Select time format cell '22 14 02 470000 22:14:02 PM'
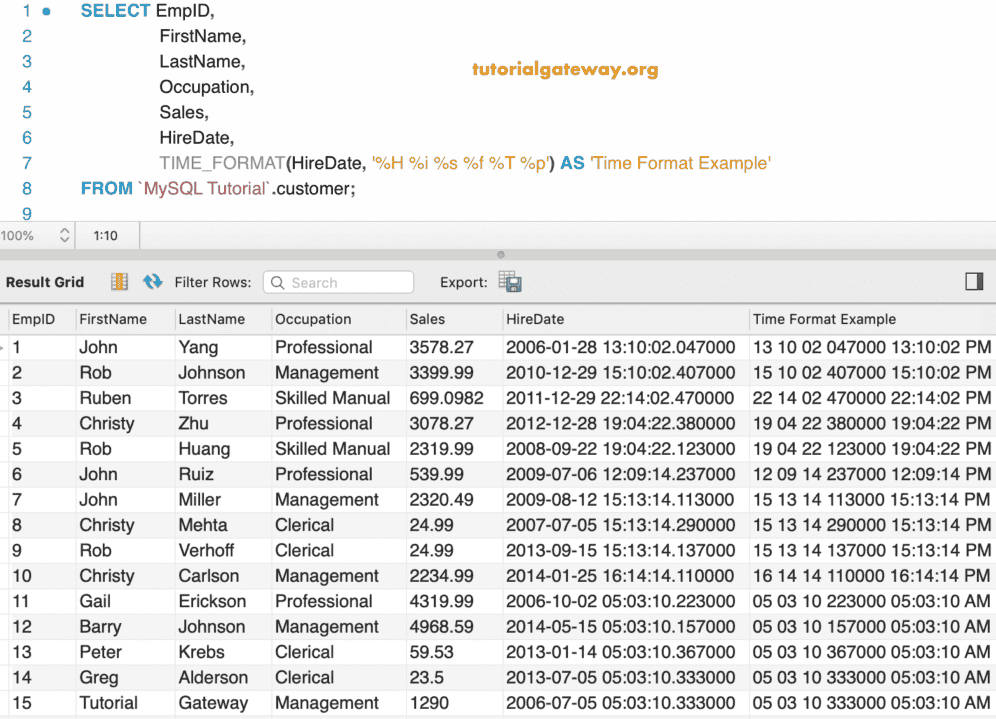 [872, 398]
